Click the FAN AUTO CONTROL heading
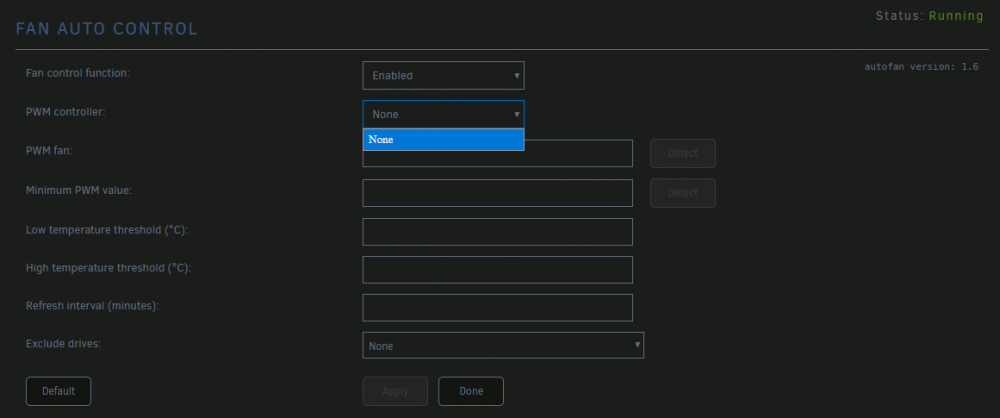This screenshot has width=1000, height=418. coord(107,29)
